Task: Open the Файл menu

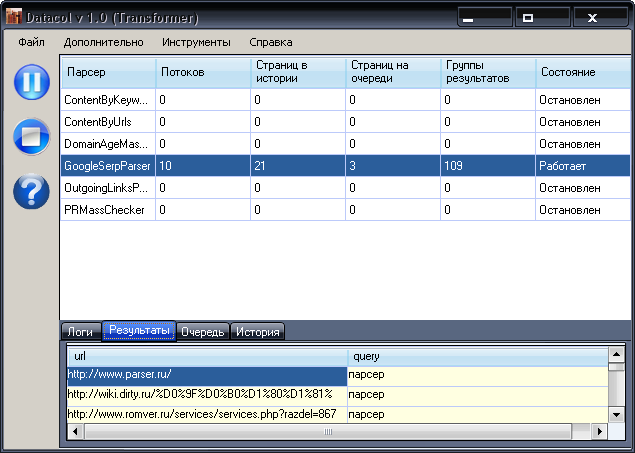Action: (31, 43)
